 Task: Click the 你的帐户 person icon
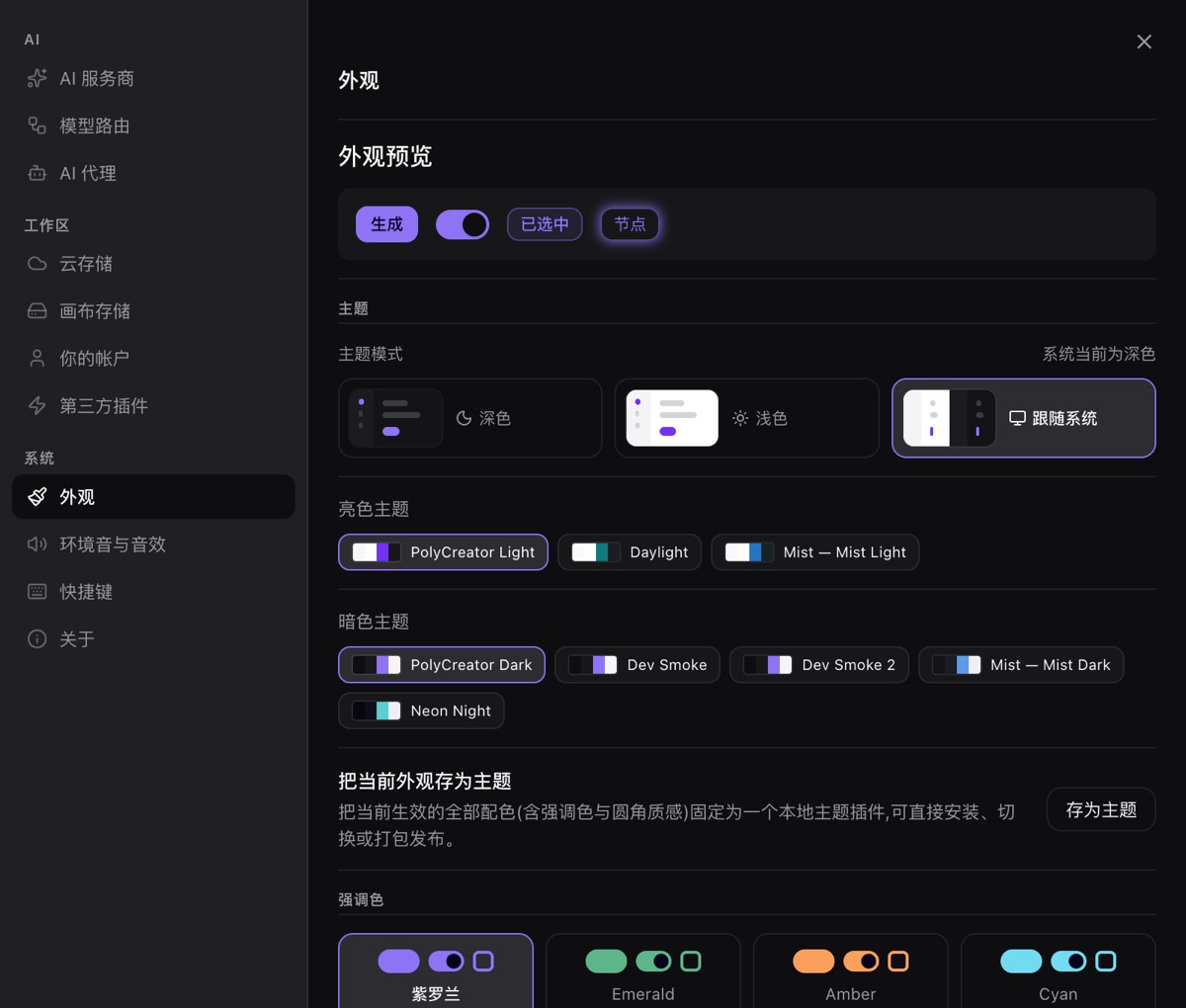pos(37,359)
